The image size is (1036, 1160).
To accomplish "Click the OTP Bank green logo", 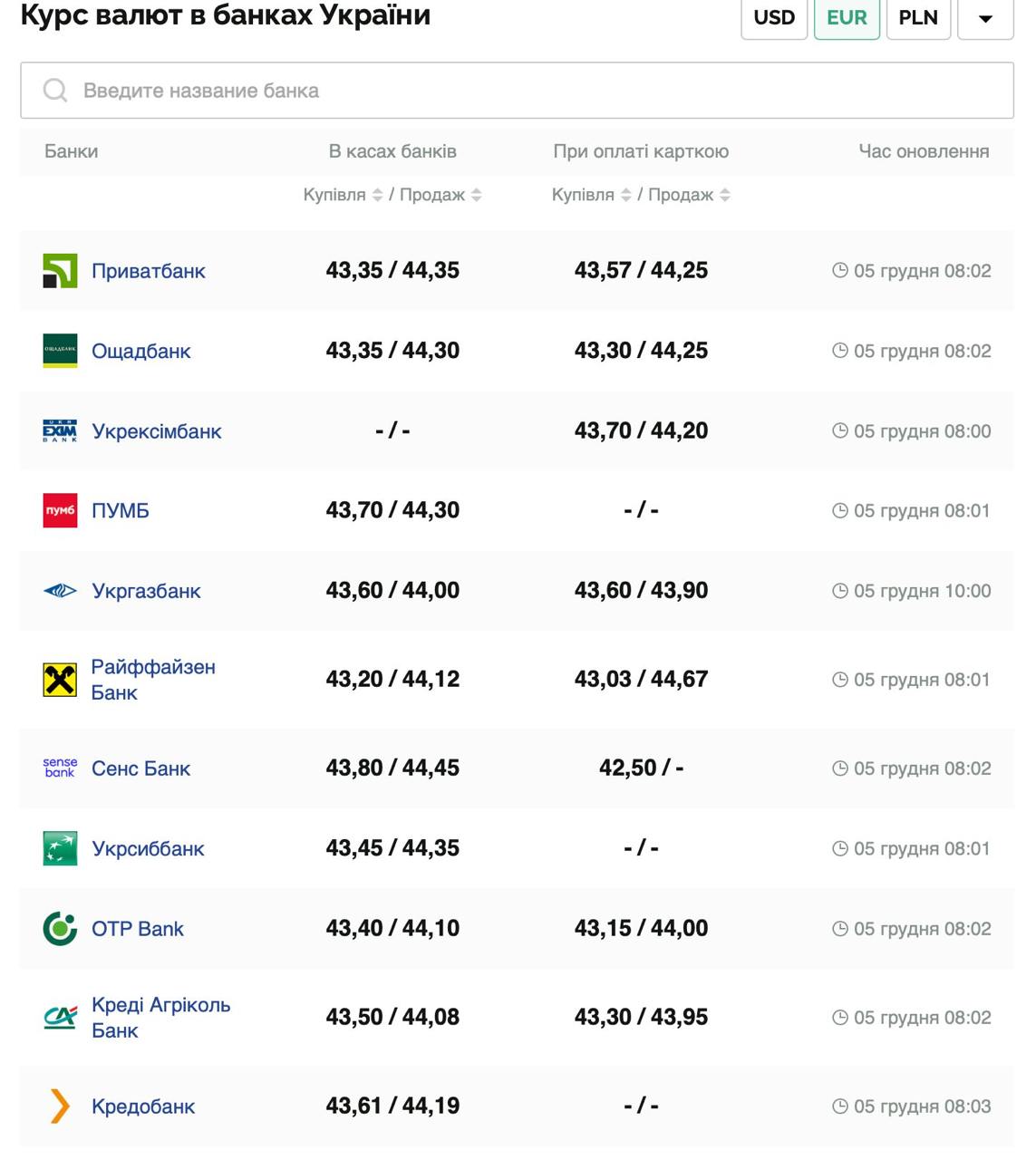I will tap(60, 929).
